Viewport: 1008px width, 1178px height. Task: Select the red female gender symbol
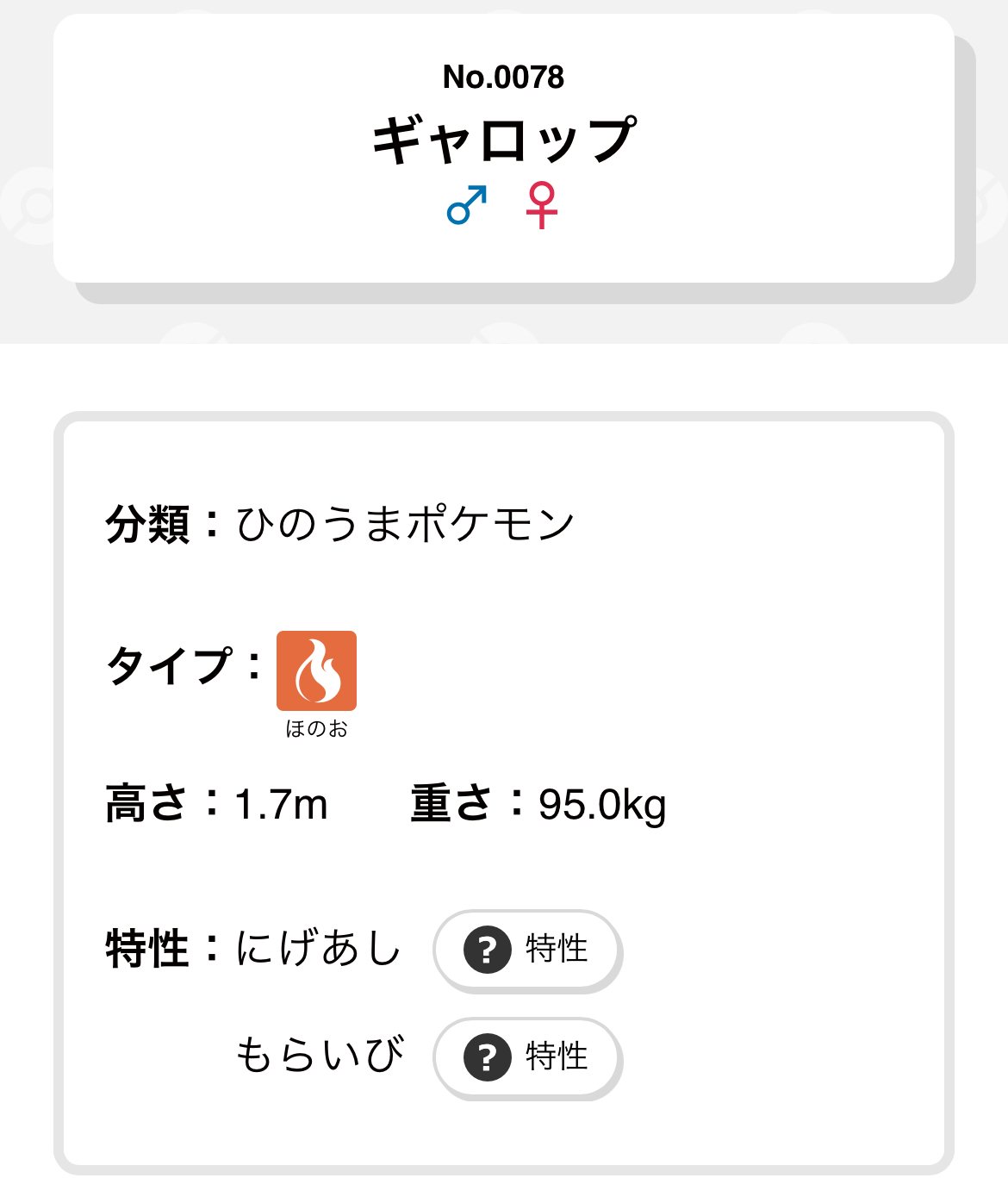coord(541,204)
